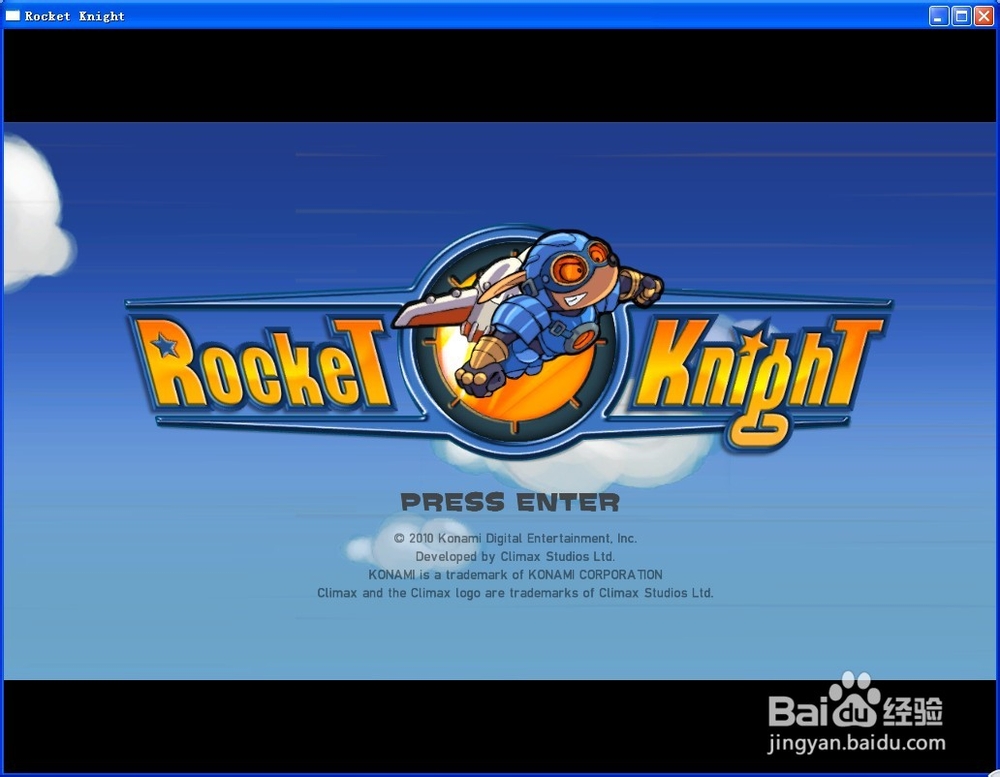1000x777 pixels.
Task: Click 'Developed by Climax Studios Ltd.' line
Action: 515,556
